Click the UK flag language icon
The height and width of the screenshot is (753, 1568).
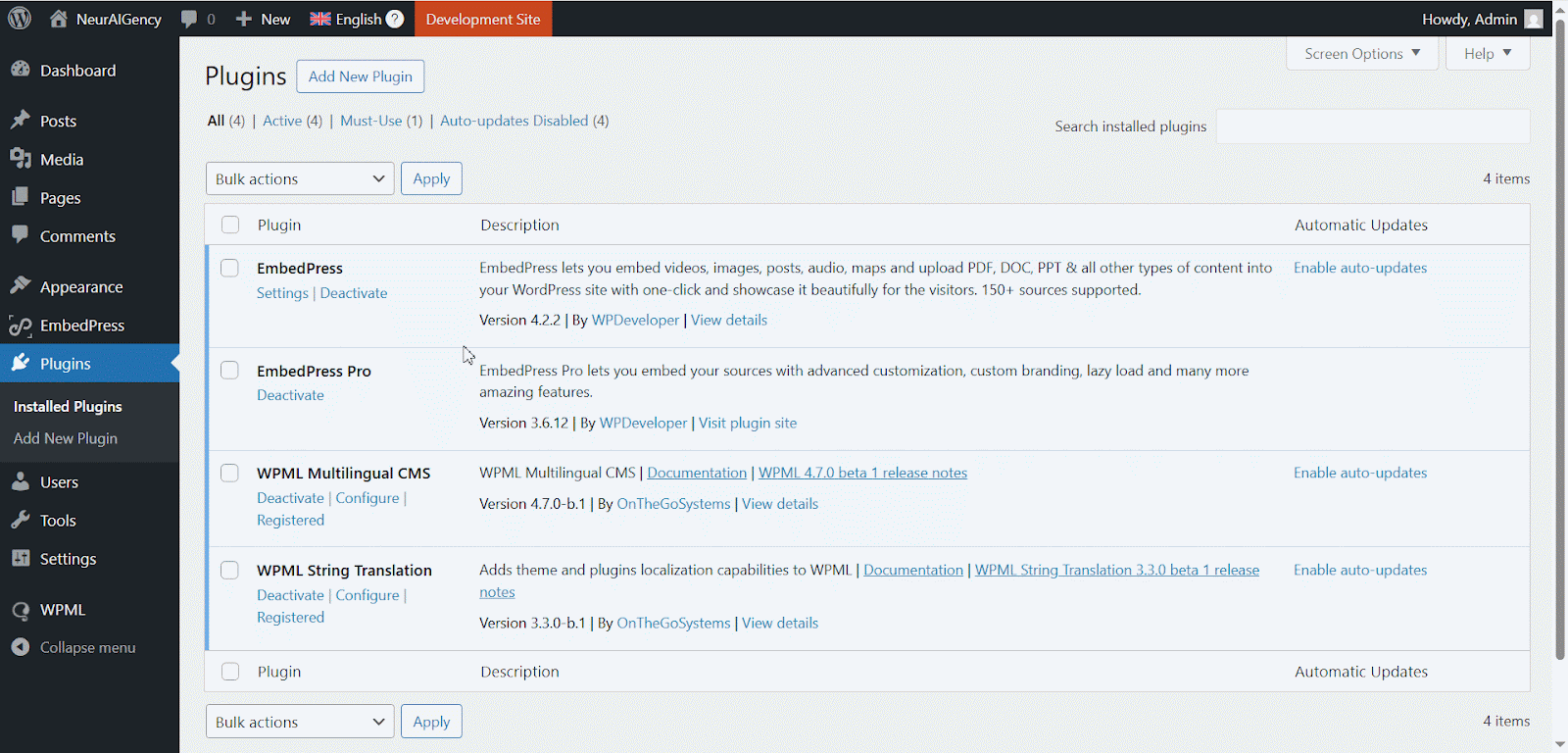pyautogui.click(x=320, y=19)
